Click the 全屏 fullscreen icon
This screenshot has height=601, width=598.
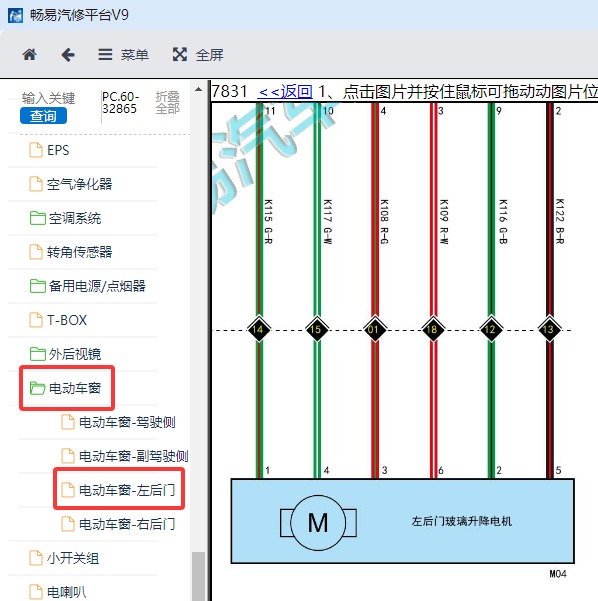tap(179, 54)
